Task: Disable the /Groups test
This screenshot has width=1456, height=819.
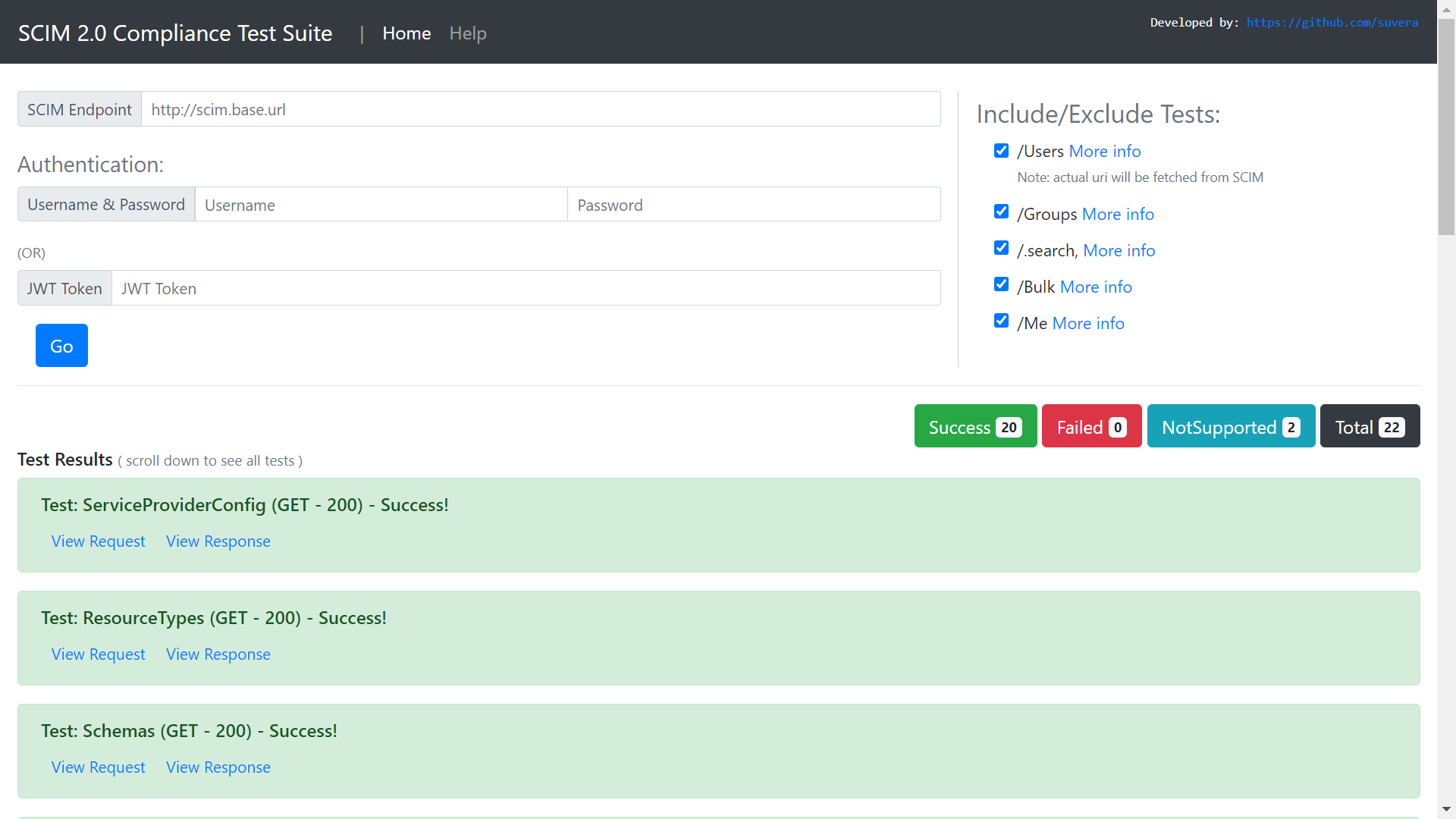Action: click(1001, 211)
